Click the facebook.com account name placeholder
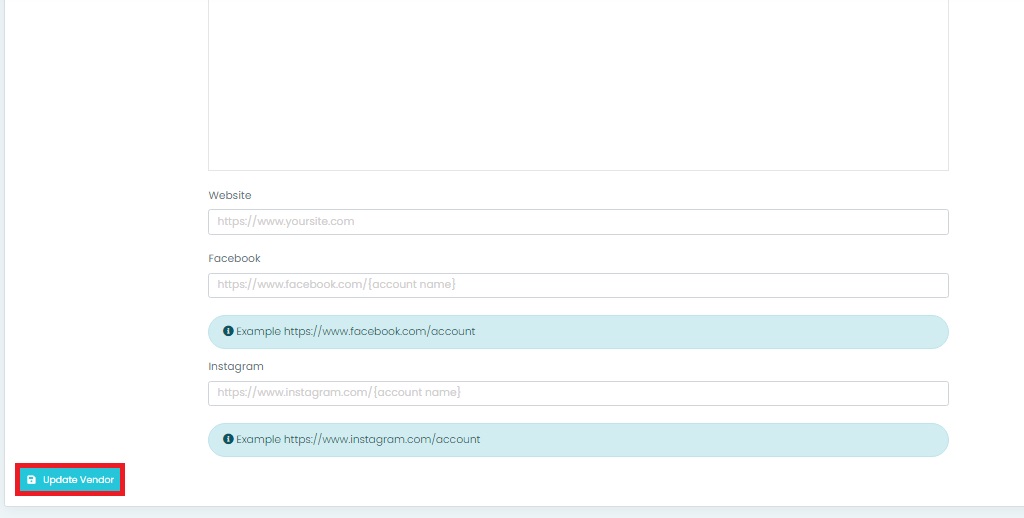The width and height of the screenshot is (1024, 518). (x=336, y=285)
